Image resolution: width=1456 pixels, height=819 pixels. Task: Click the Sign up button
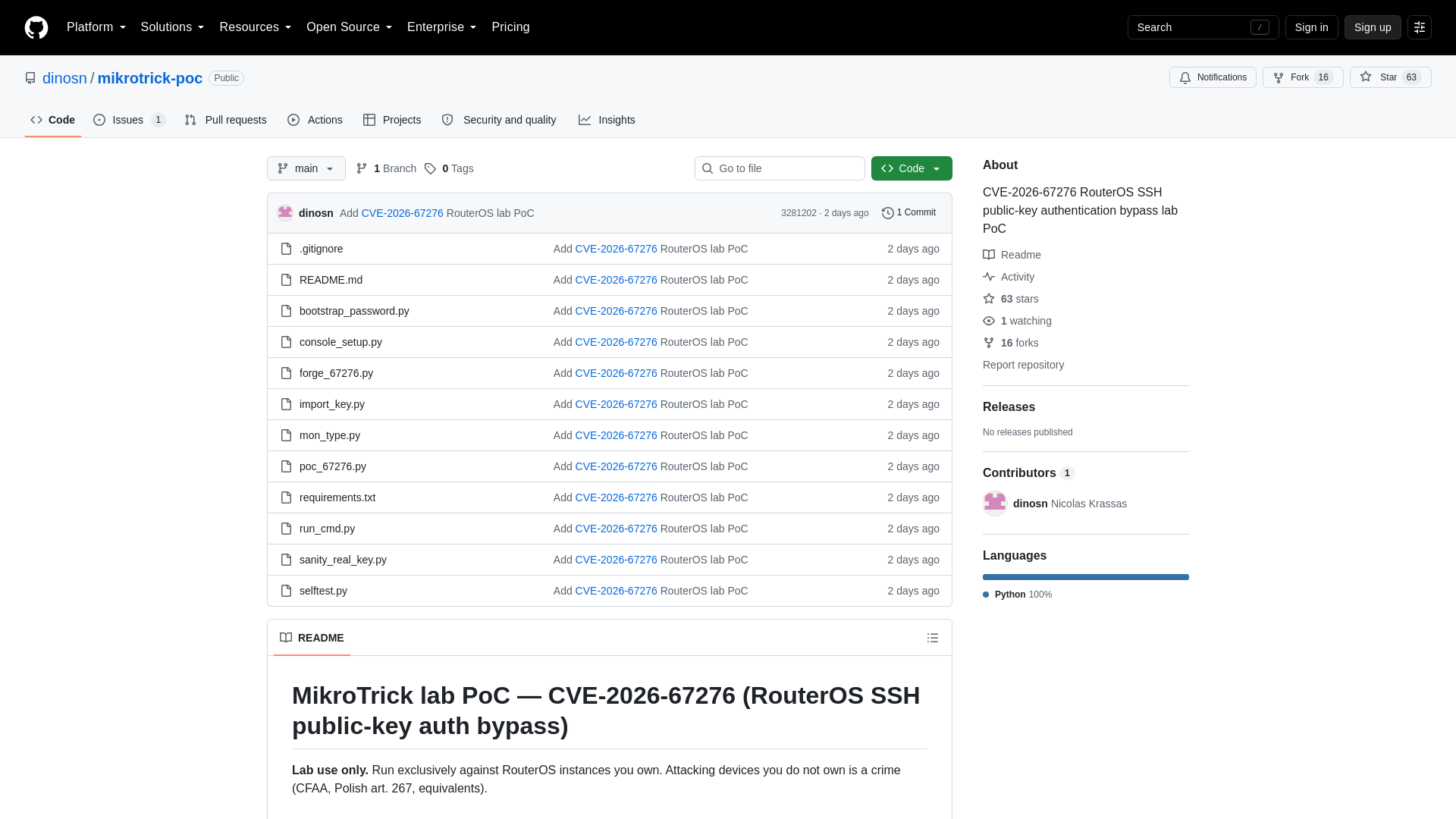(1373, 27)
